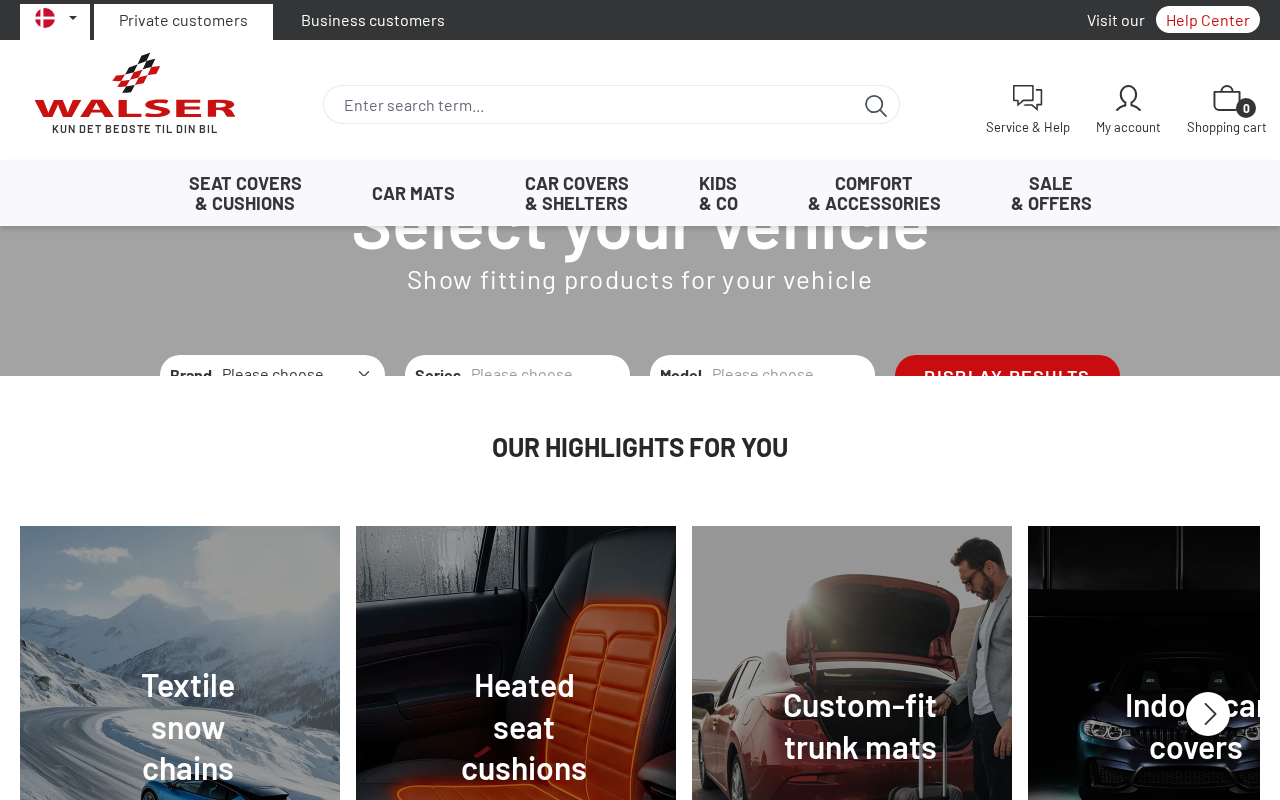Click the Walser logo
The image size is (1280, 800).
pyautogui.click(x=135, y=94)
